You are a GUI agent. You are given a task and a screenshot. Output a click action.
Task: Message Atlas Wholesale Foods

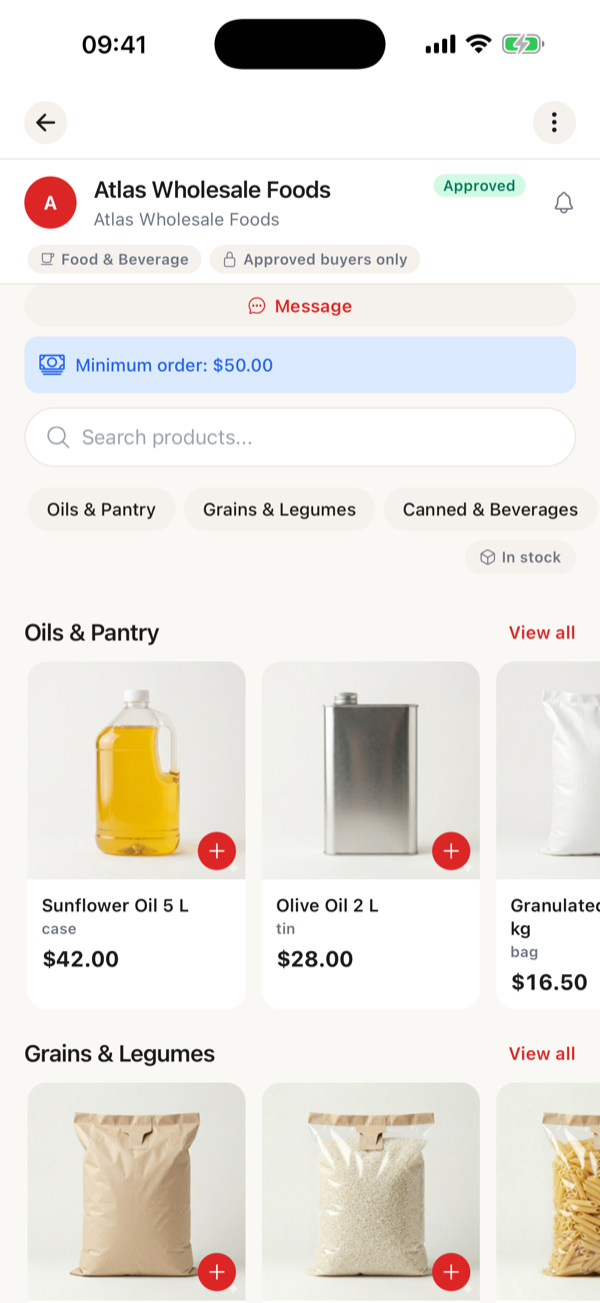tap(300, 306)
